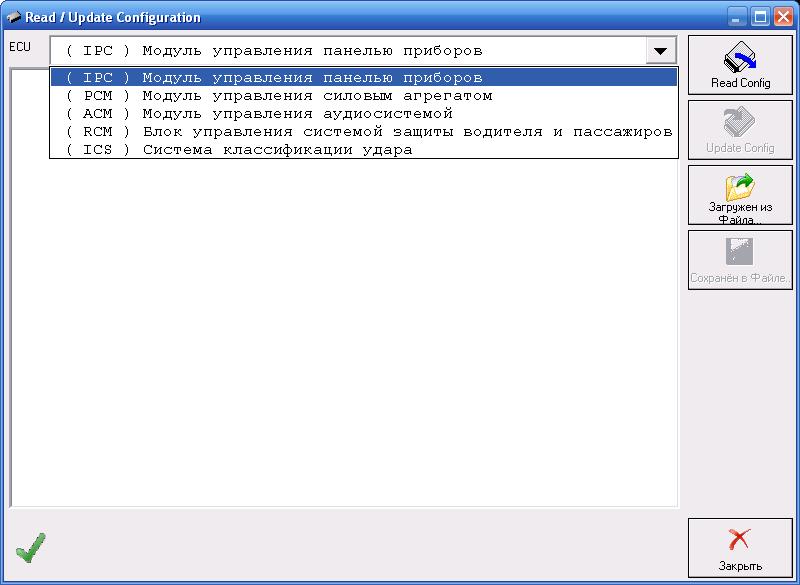Click the Закрыть button
Screen dimensions: 800x585
pyautogui.click(x=740, y=548)
